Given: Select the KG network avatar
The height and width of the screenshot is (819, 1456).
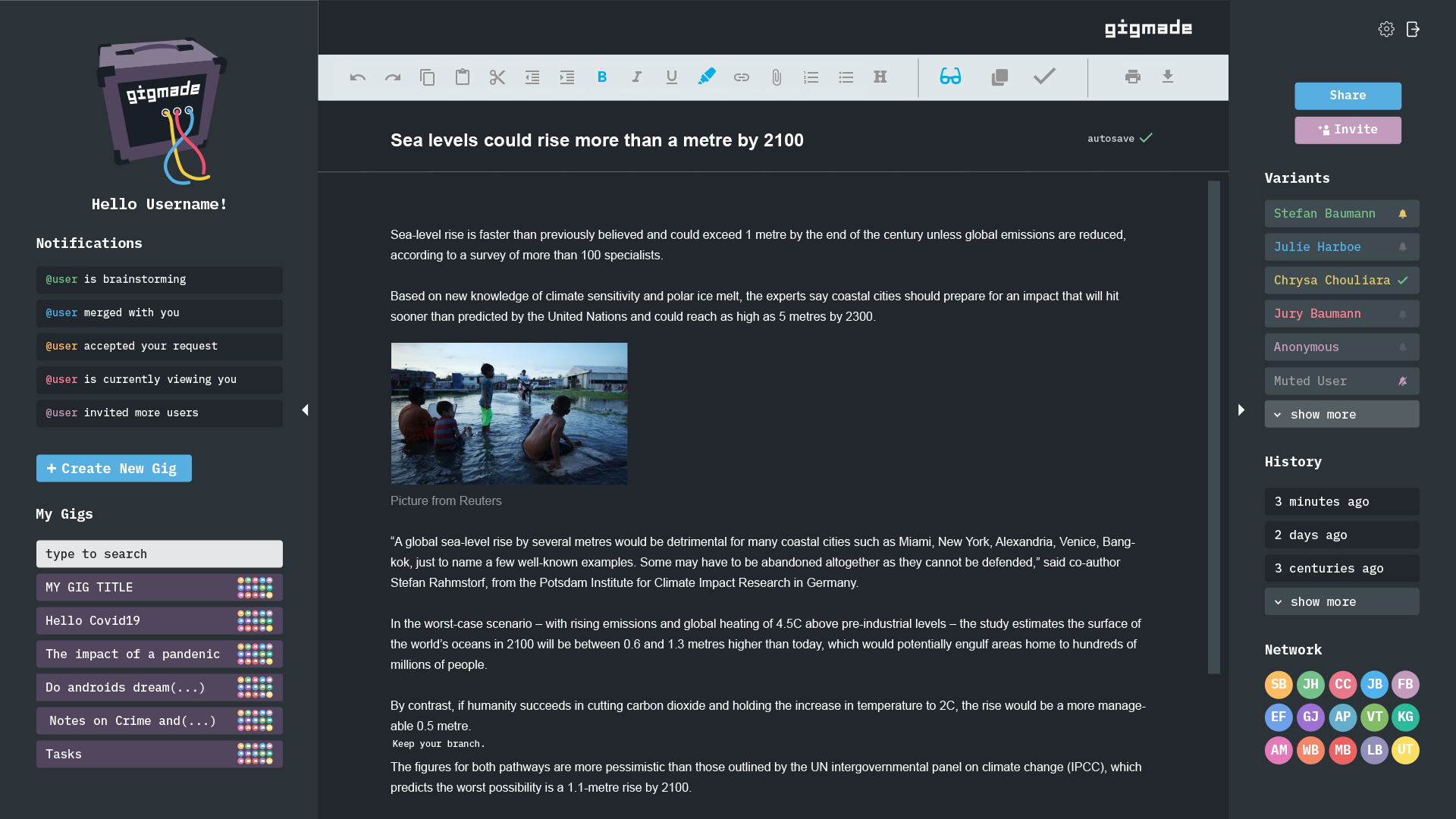Looking at the screenshot, I should [1405, 717].
